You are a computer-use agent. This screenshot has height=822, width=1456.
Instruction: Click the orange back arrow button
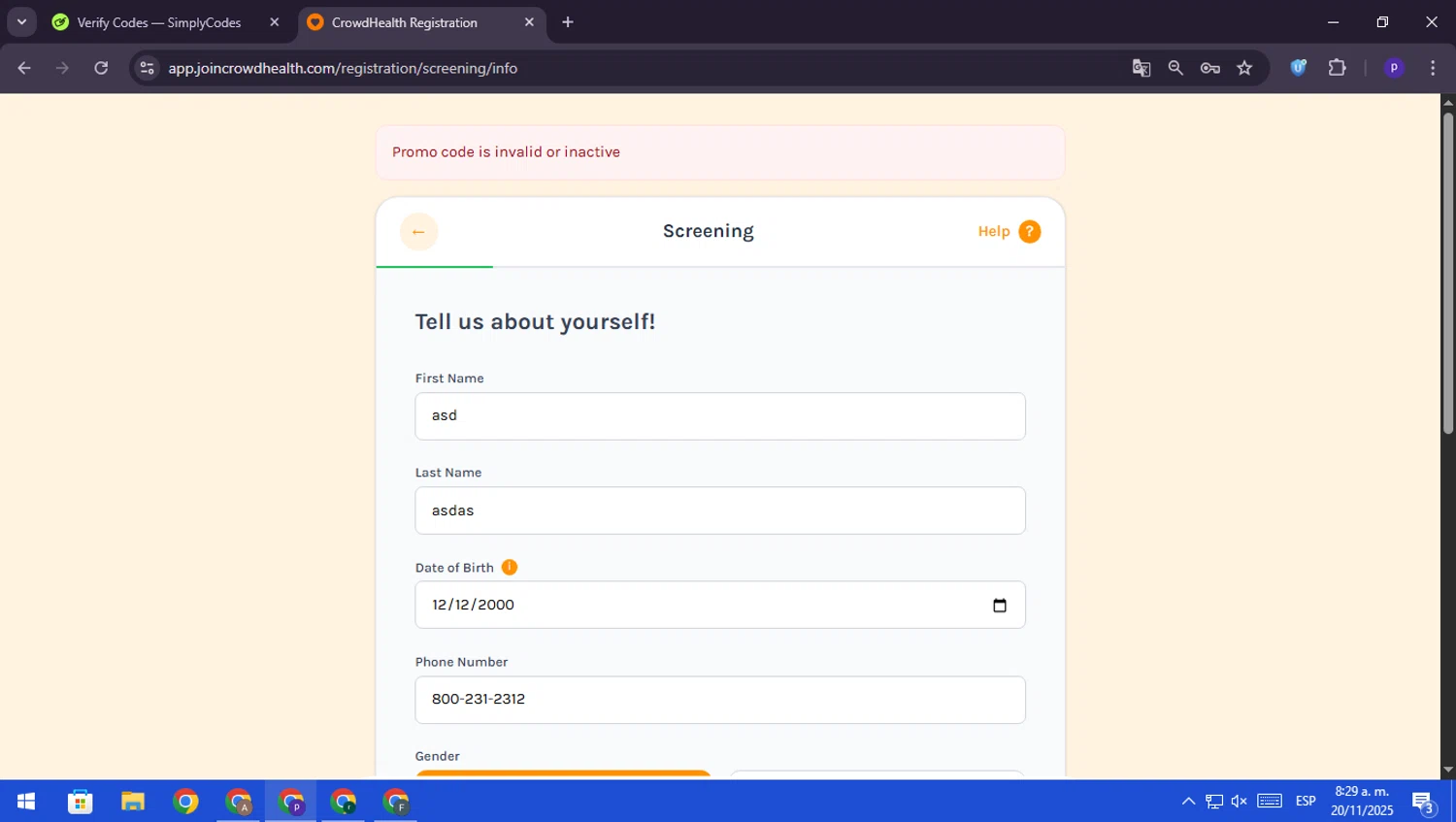click(418, 232)
